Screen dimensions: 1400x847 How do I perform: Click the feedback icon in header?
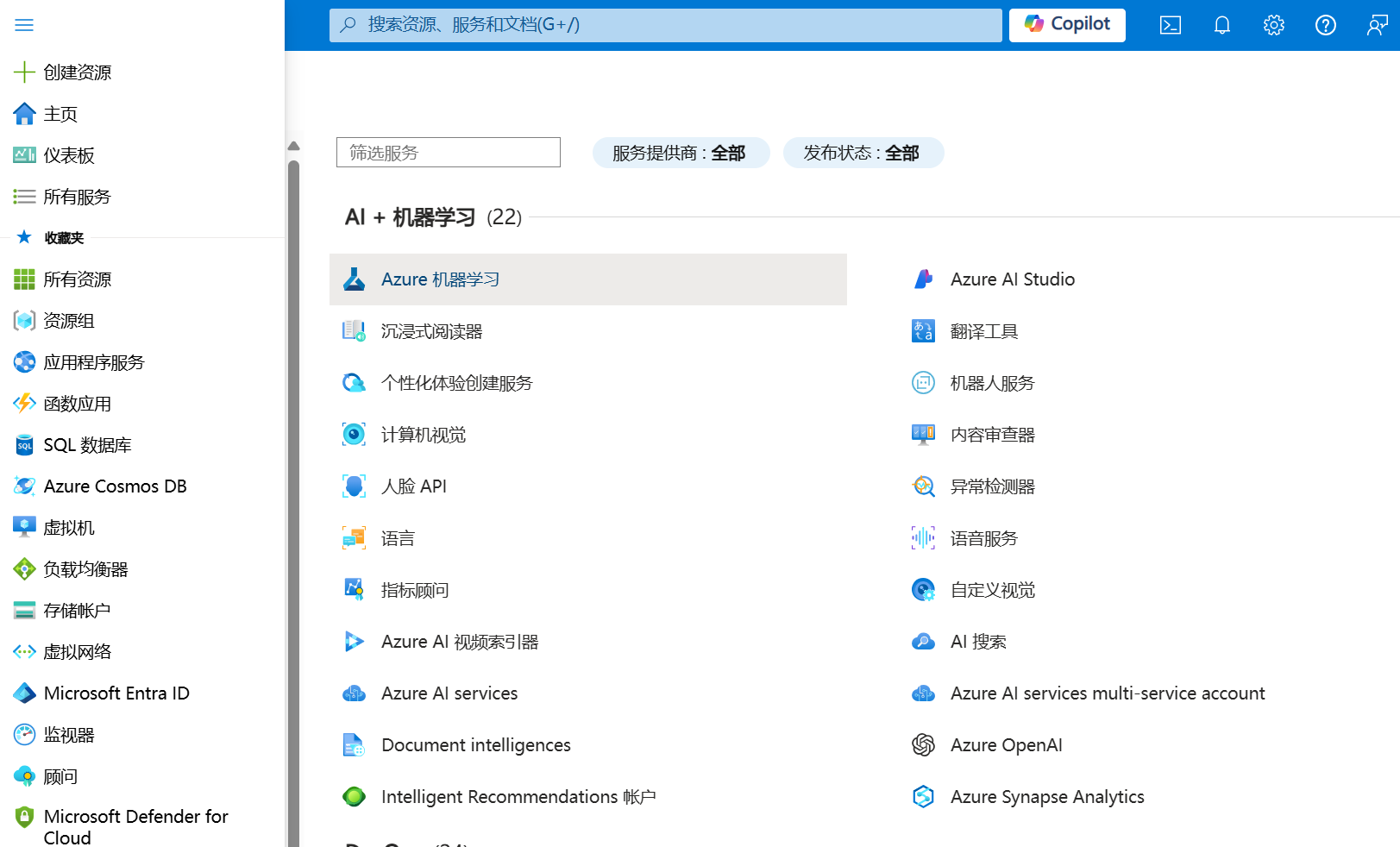coord(1378,25)
